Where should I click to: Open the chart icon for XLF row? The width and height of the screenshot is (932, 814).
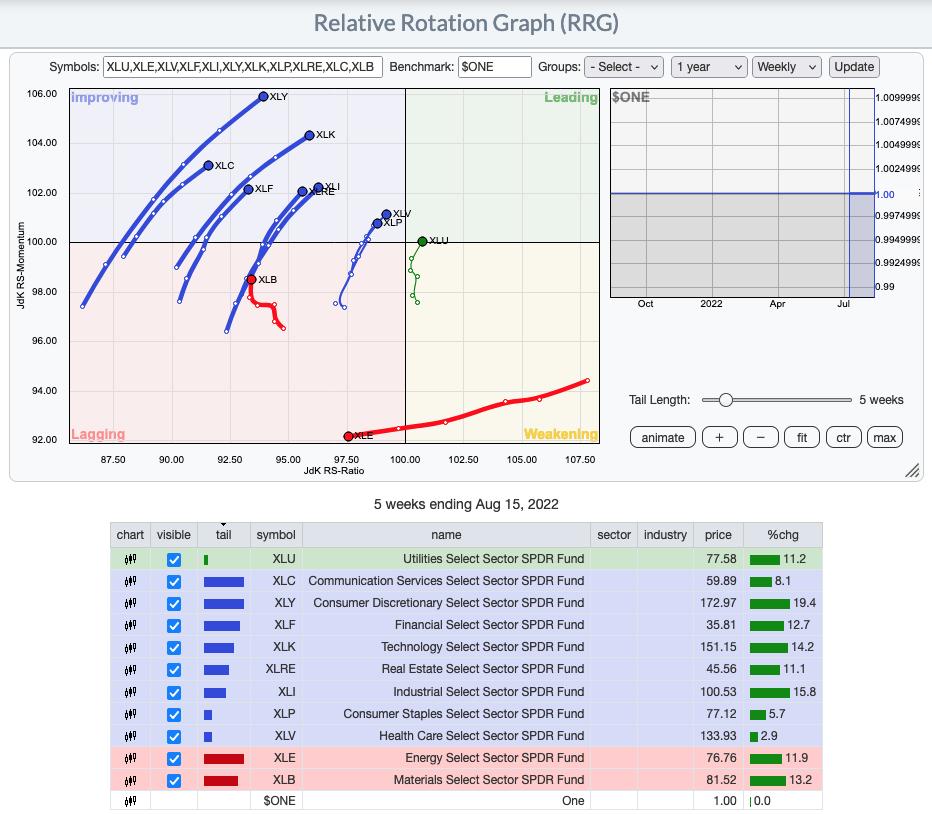pos(130,625)
